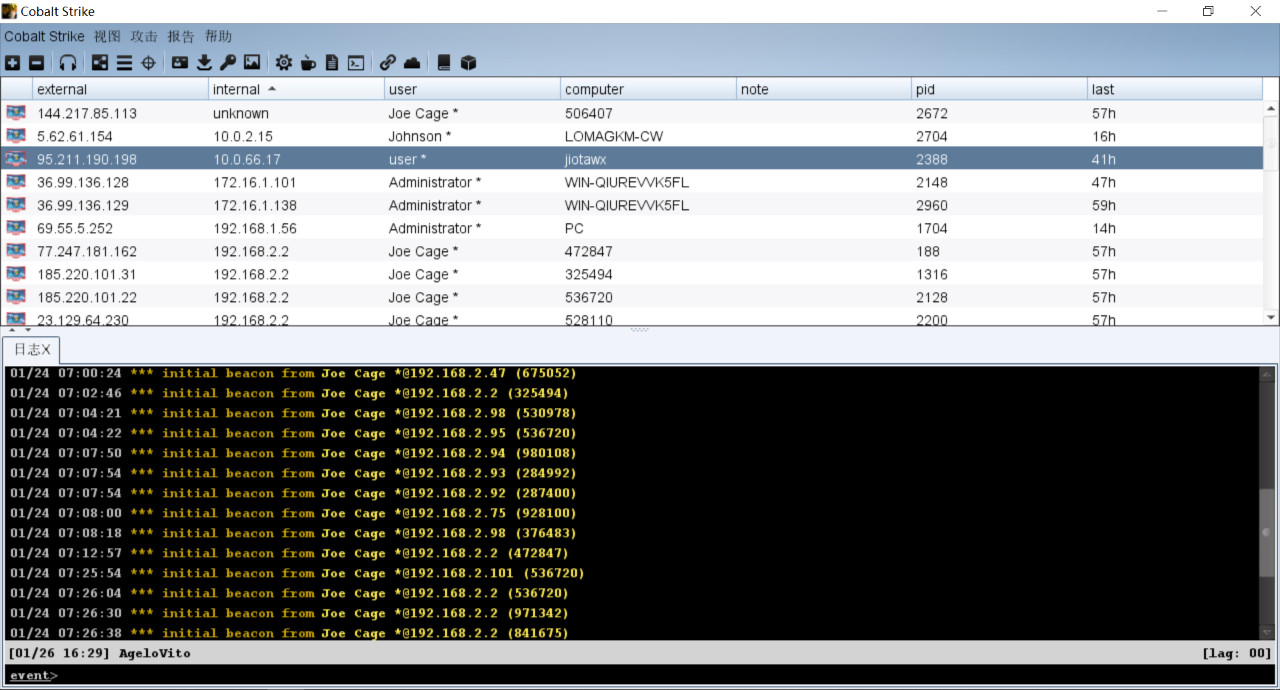Collapse the session pane with the splitter arrows
This screenshot has width=1280, height=690.
pos(10,329)
